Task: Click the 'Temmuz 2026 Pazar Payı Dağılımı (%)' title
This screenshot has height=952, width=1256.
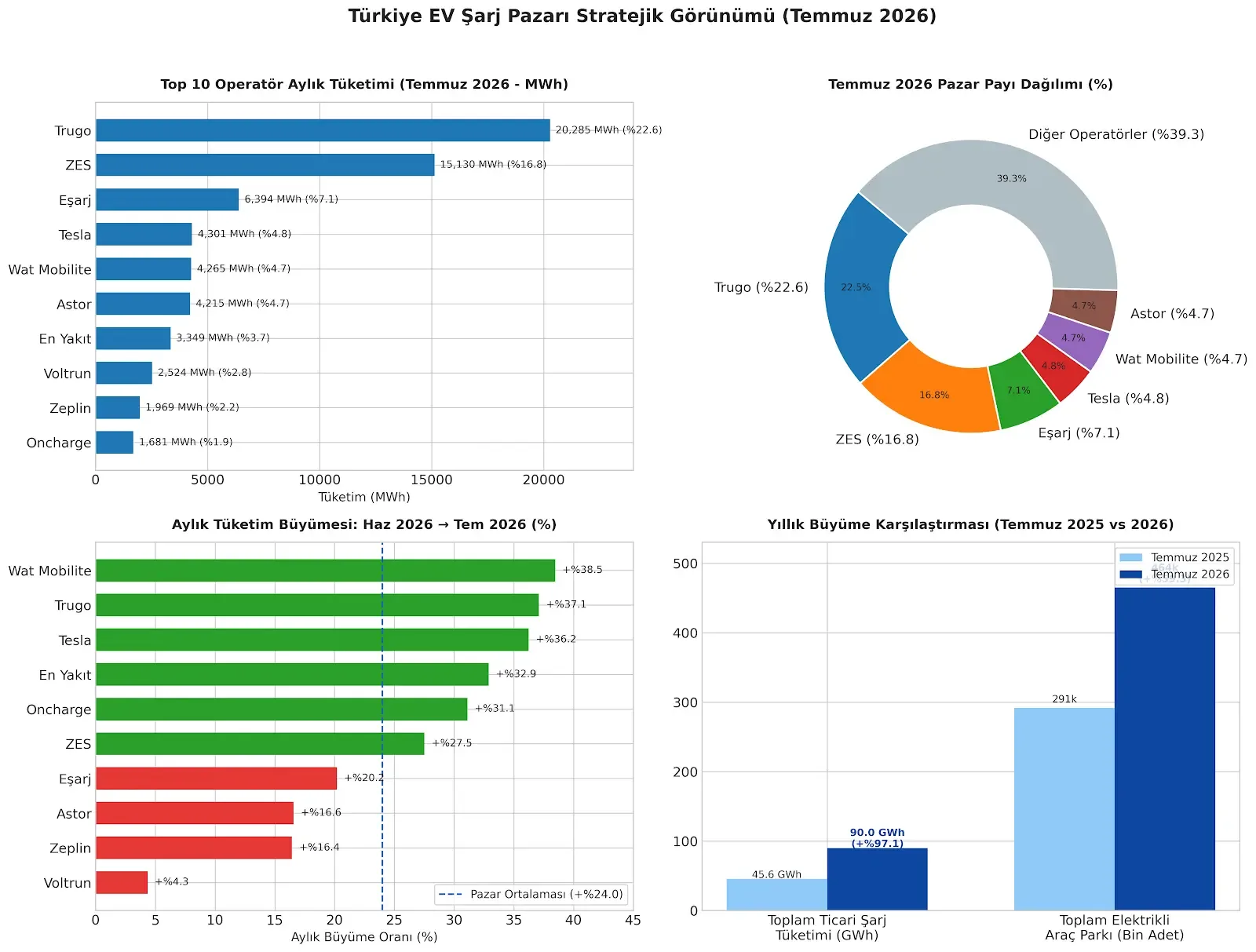Action: (x=970, y=84)
